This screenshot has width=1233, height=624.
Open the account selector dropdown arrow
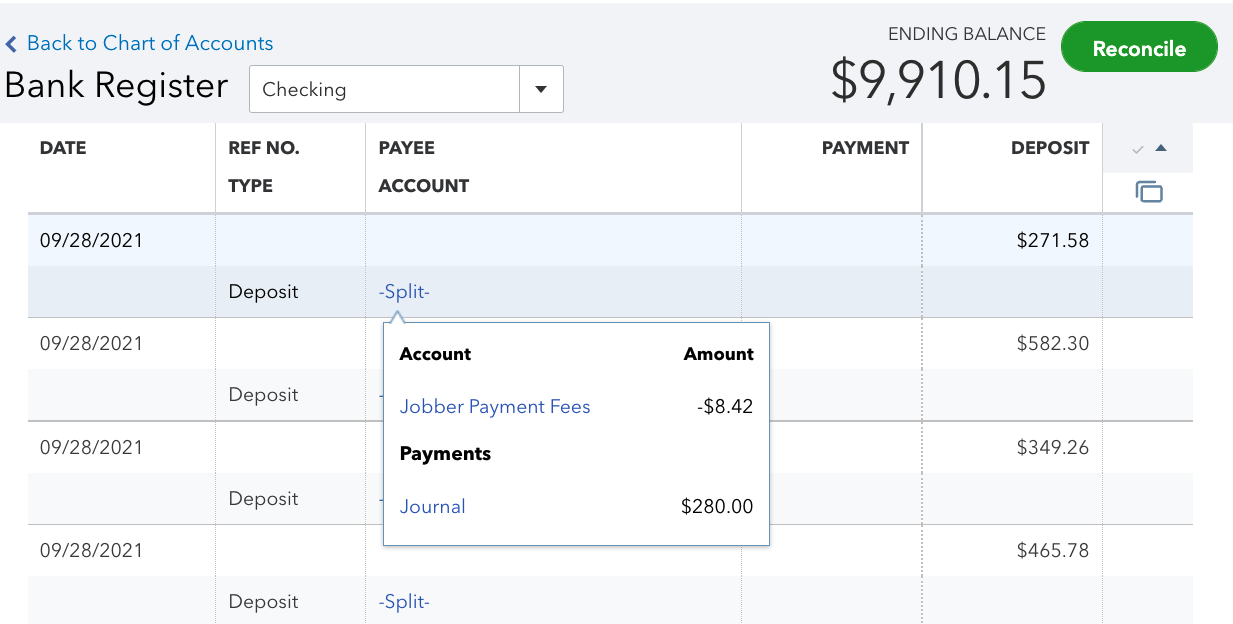[x=541, y=89]
